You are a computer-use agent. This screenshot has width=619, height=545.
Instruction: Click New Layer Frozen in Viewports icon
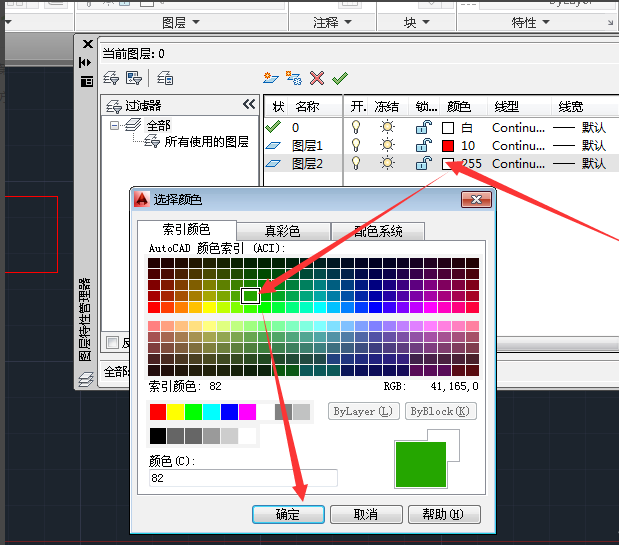click(x=294, y=78)
